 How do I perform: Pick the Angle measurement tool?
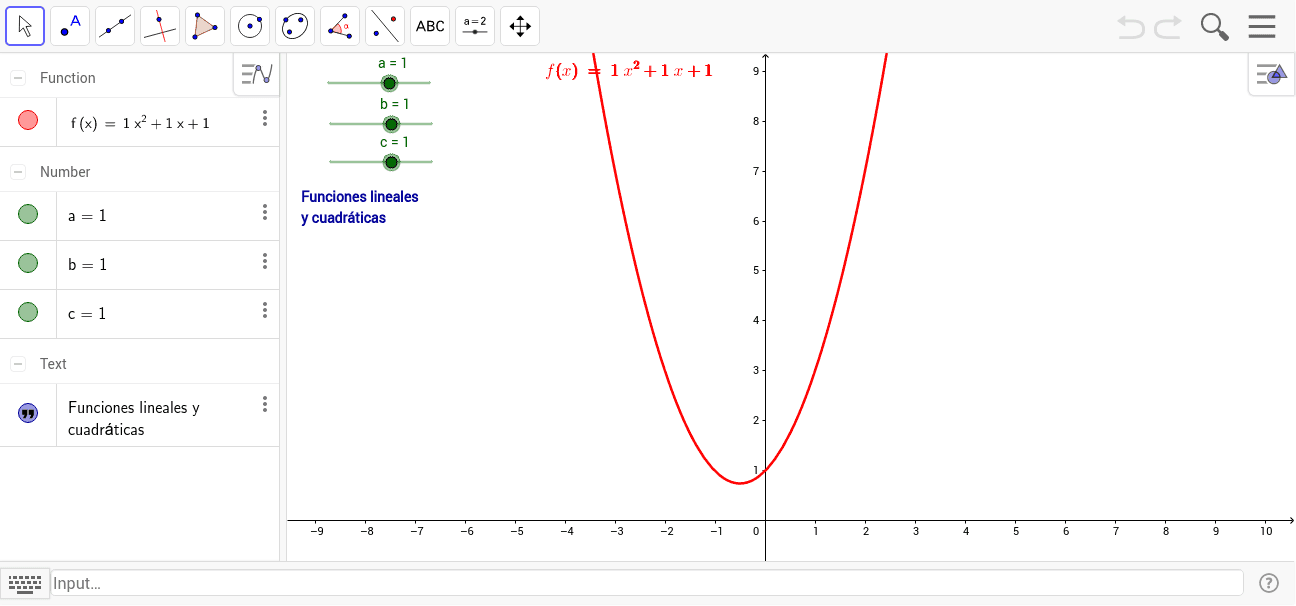(x=340, y=26)
